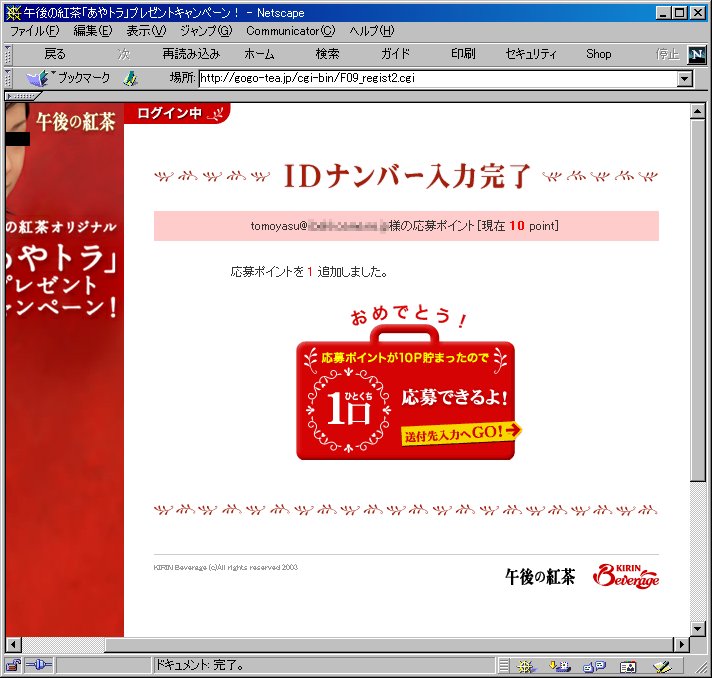Click the footer 午後の紅茶 logo
712x678 pixels.
coord(540,577)
